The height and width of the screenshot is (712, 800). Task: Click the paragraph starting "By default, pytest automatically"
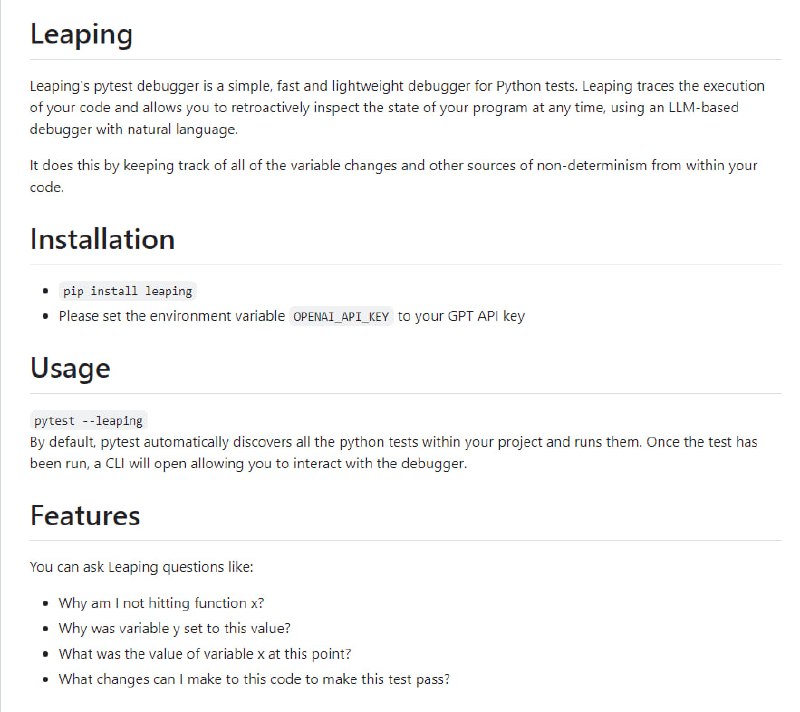396,453
